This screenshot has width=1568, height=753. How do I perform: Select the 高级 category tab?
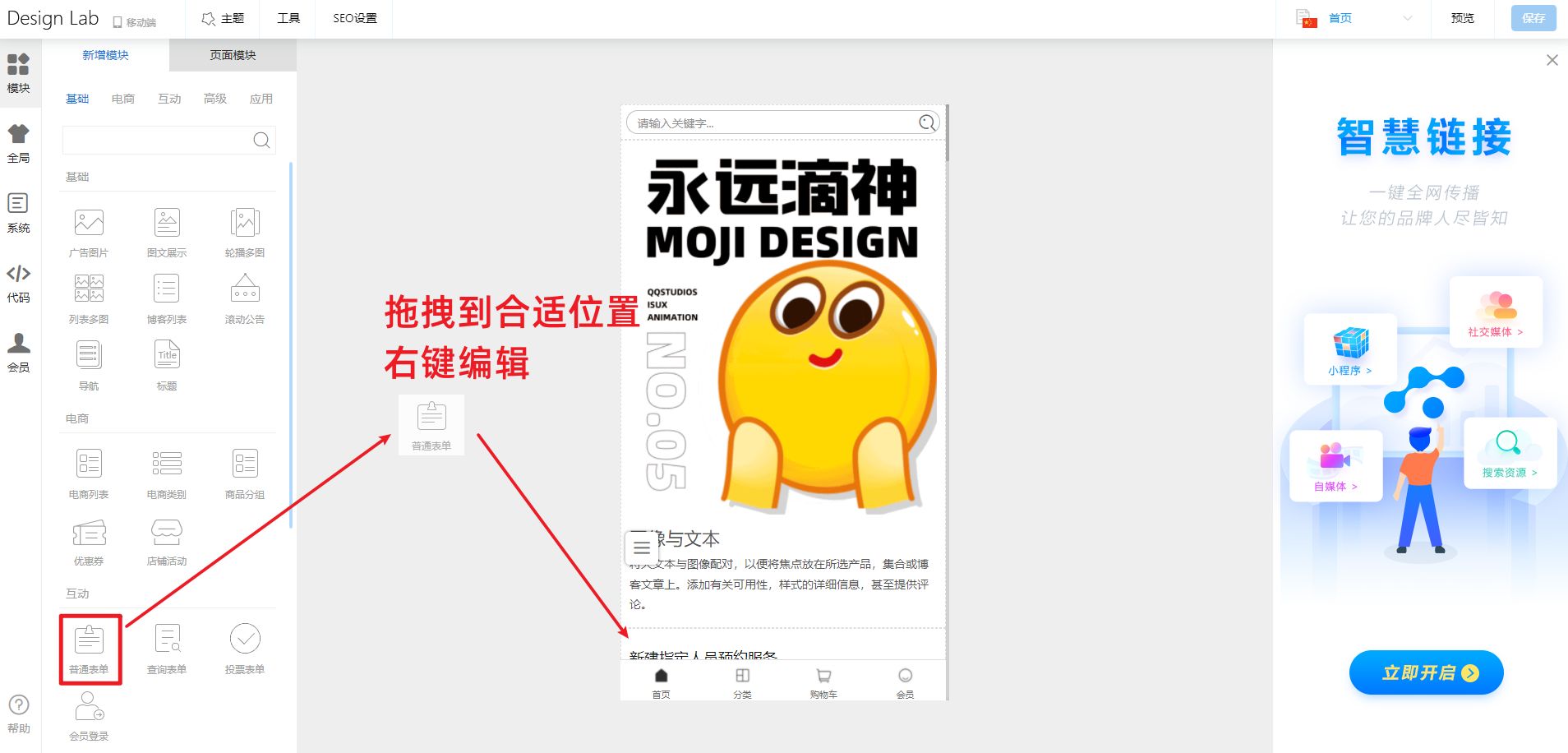(x=215, y=99)
